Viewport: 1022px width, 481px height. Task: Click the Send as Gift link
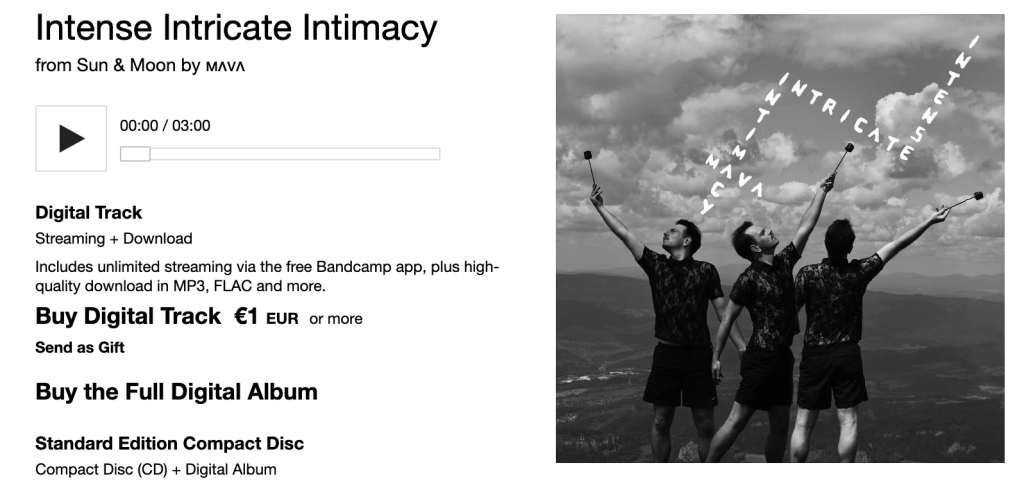[x=80, y=347]
